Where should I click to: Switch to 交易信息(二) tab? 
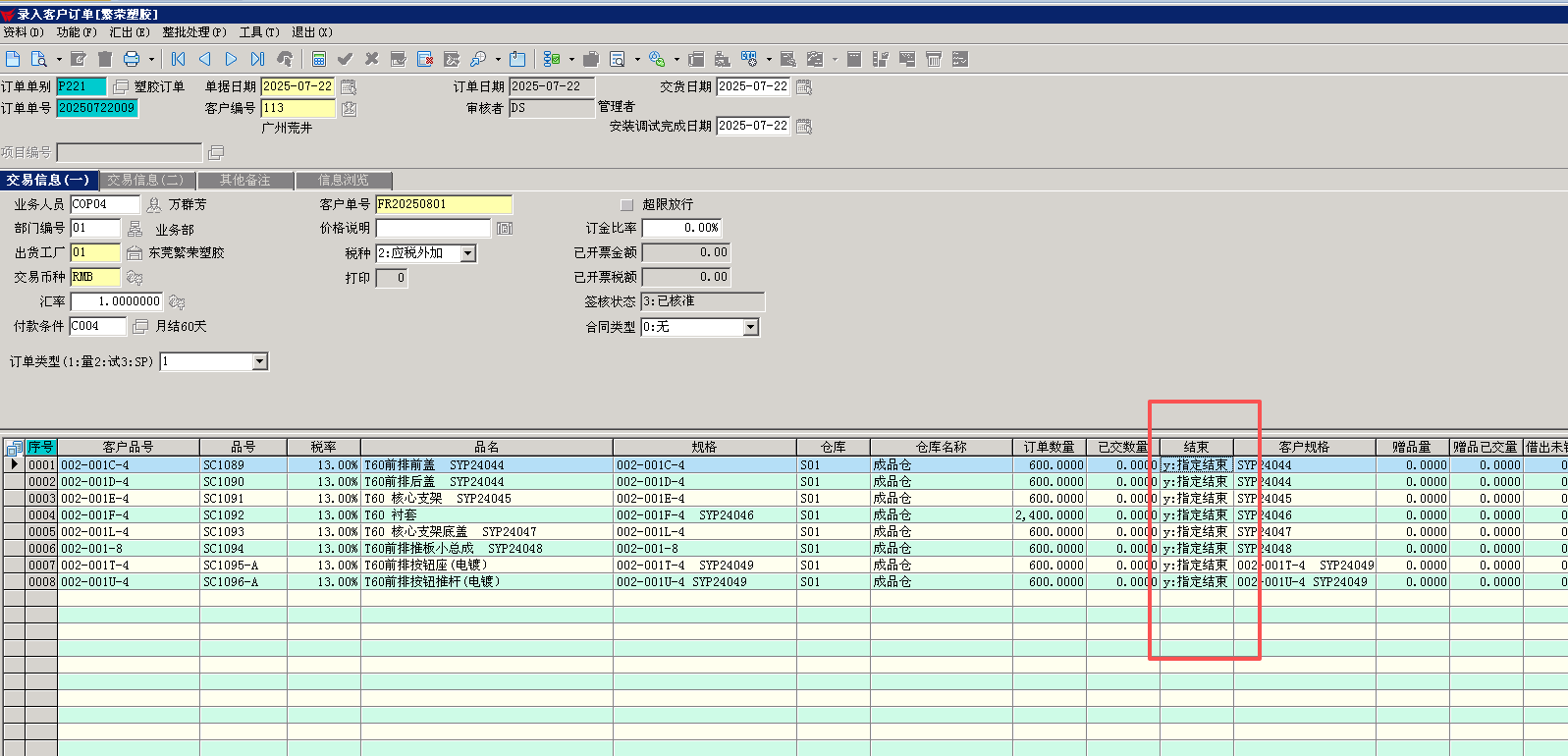pos(147,181)
